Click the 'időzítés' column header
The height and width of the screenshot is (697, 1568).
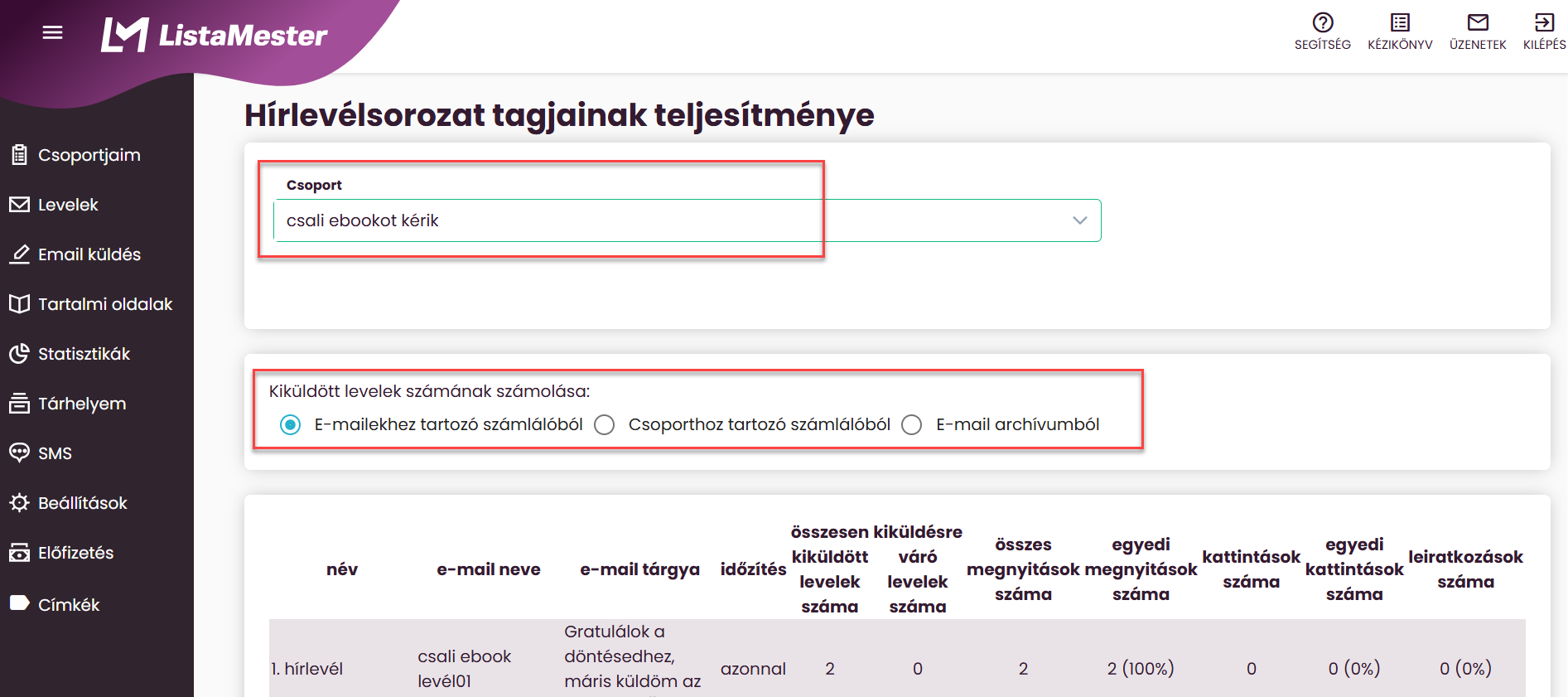pos(753,569)
